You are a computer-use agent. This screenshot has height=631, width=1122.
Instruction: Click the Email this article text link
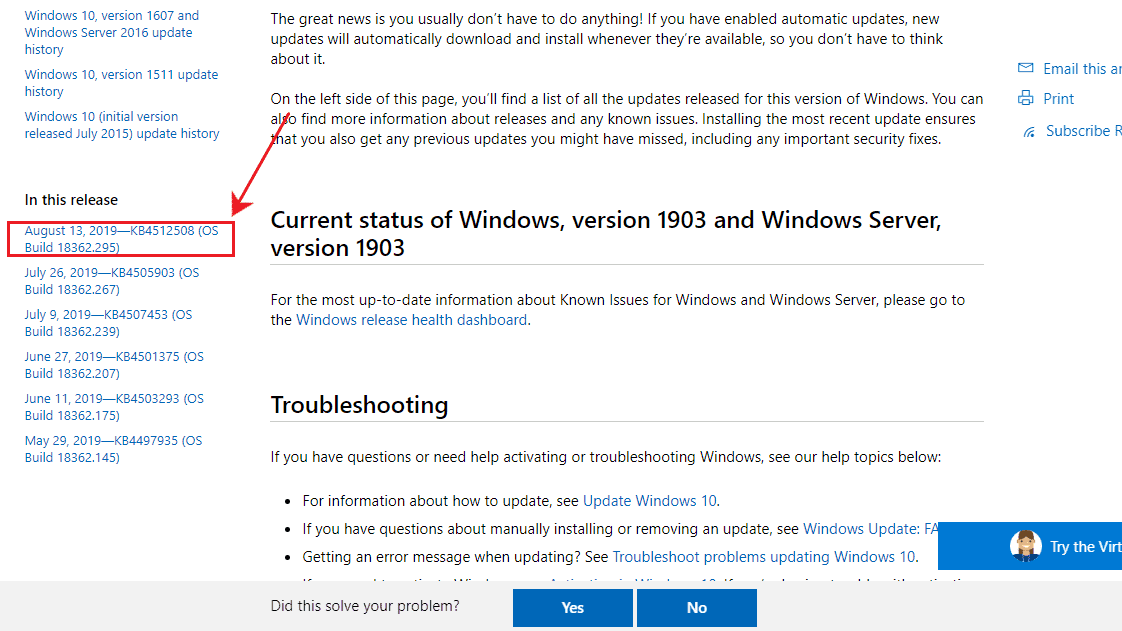coord(1082,69)
